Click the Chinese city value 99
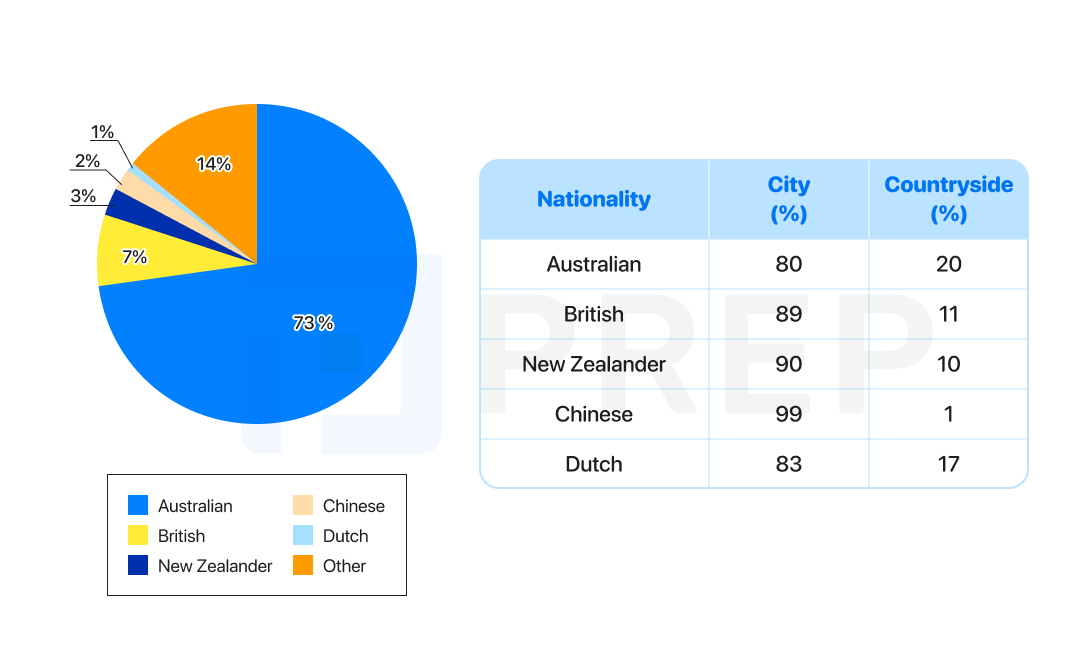Viewport: 1080px width, 650px height. click(789, 414)
